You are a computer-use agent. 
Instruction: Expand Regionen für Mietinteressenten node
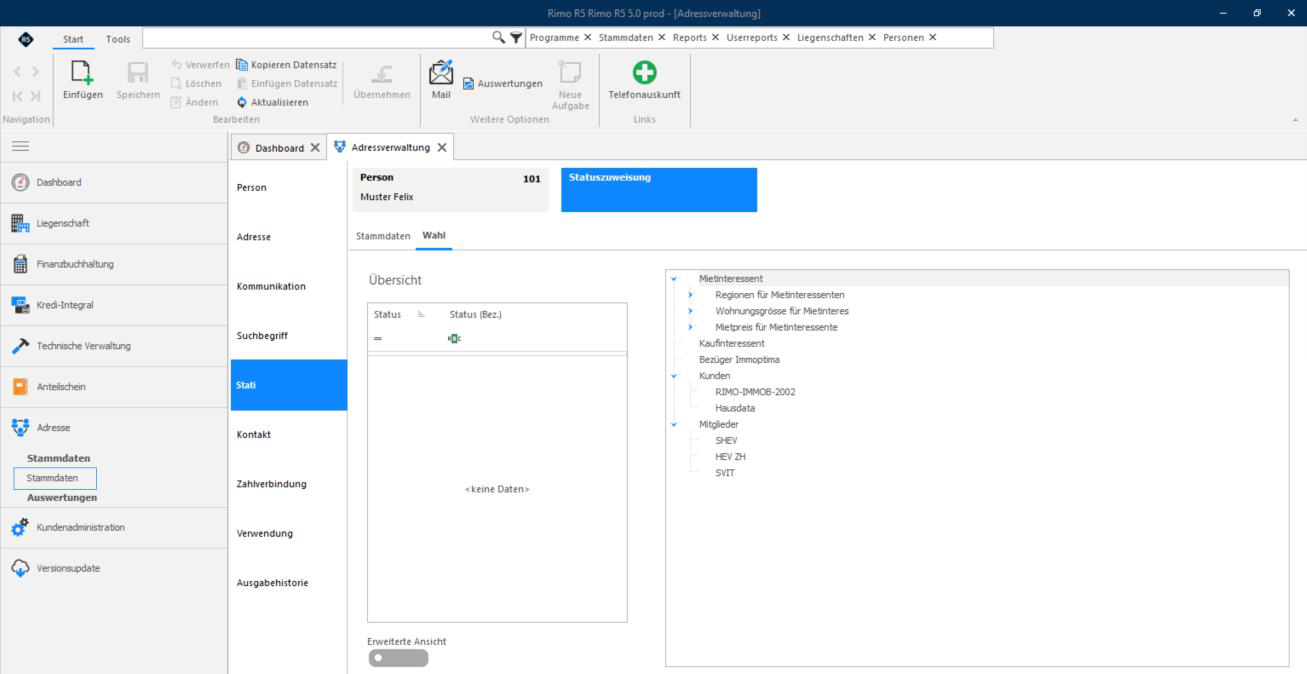690,295
